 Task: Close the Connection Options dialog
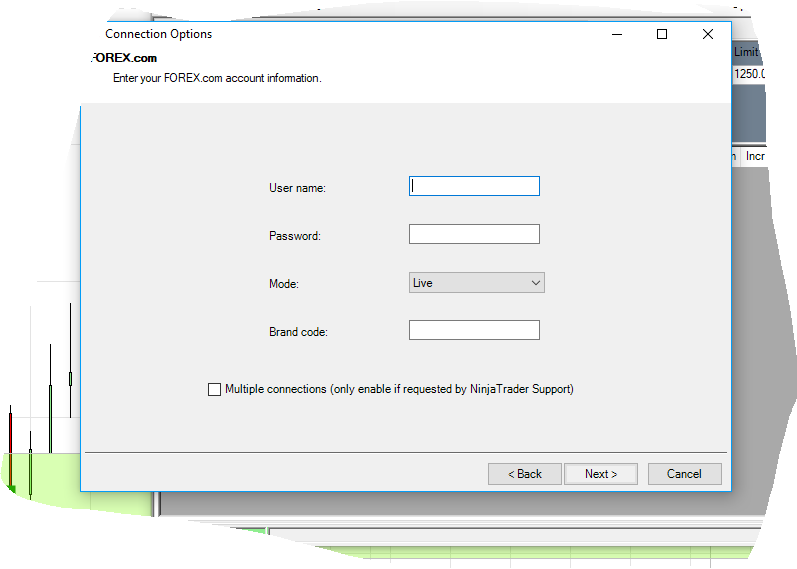click(x=708, y=34)
